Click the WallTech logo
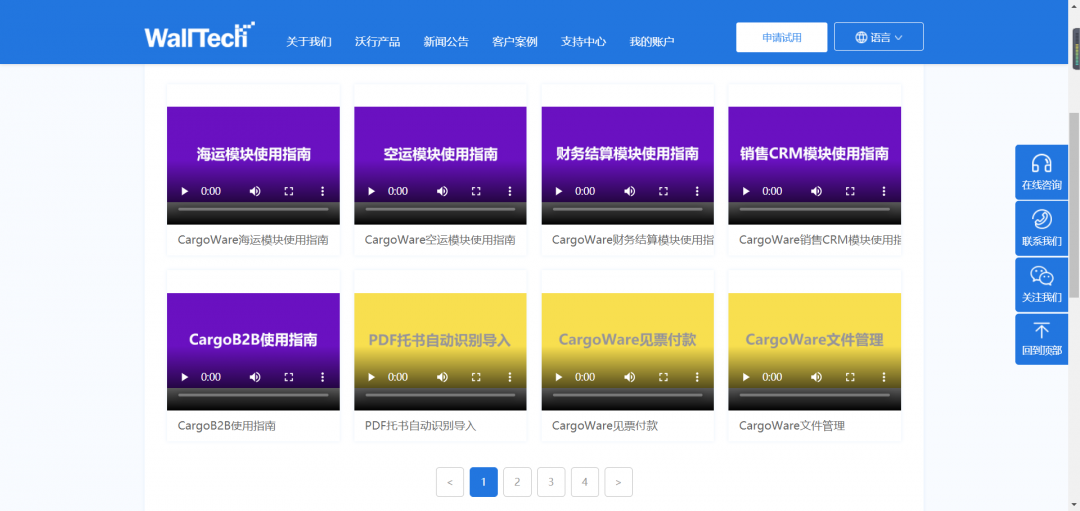The height and width of the screenshot is (511, 1080). 200,34
